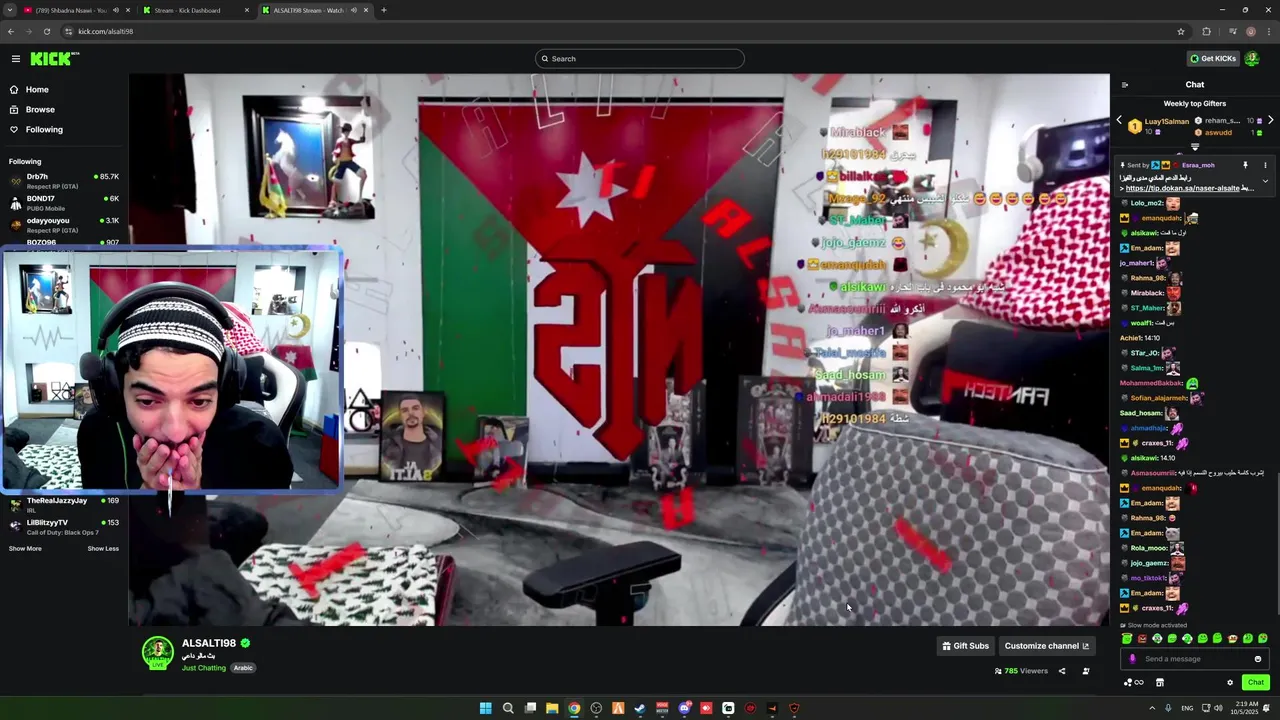Open Discord from the taskbar

tap(684, 708)
